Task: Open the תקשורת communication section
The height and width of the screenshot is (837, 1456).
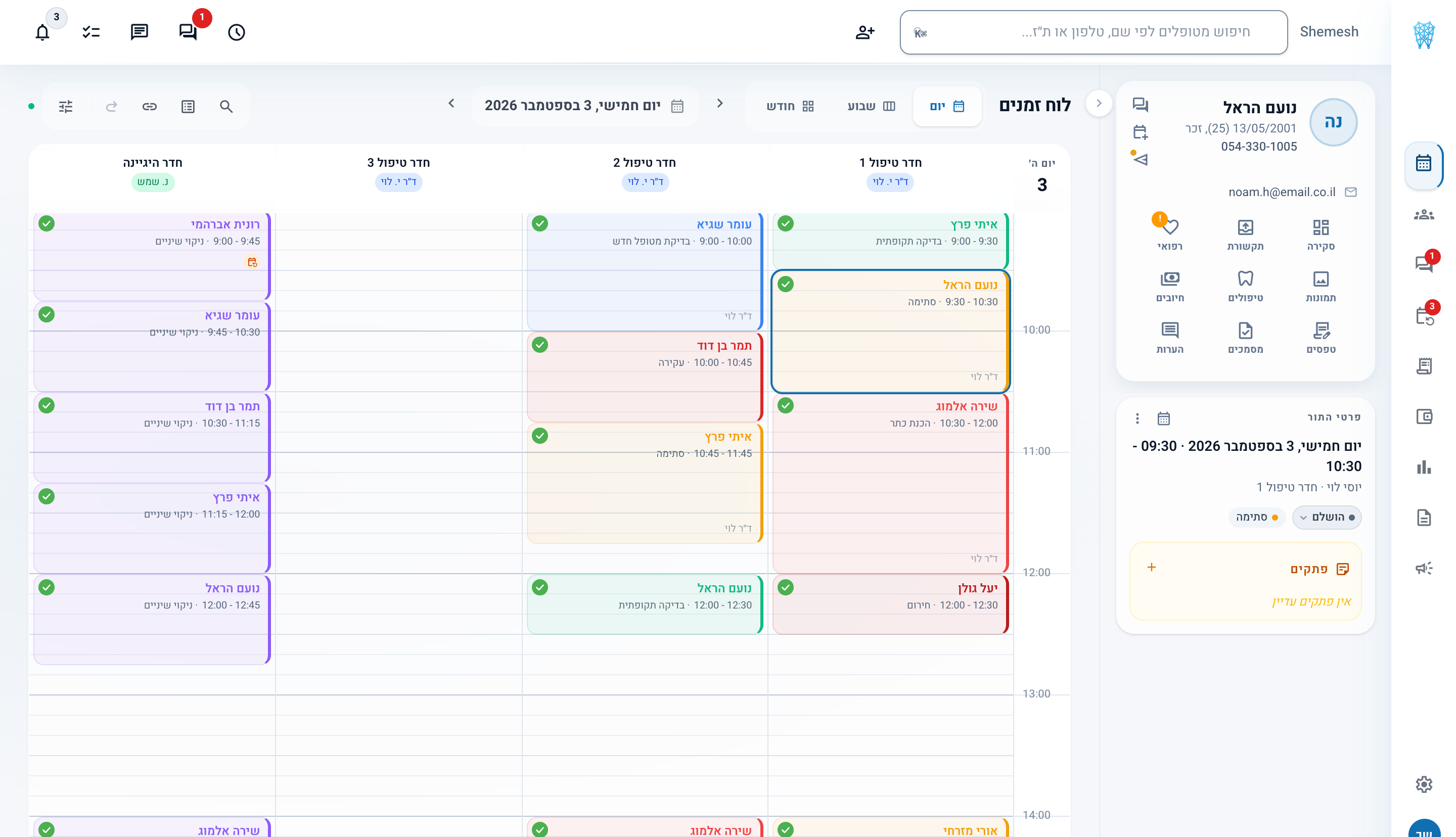Action: (1245, 235)
